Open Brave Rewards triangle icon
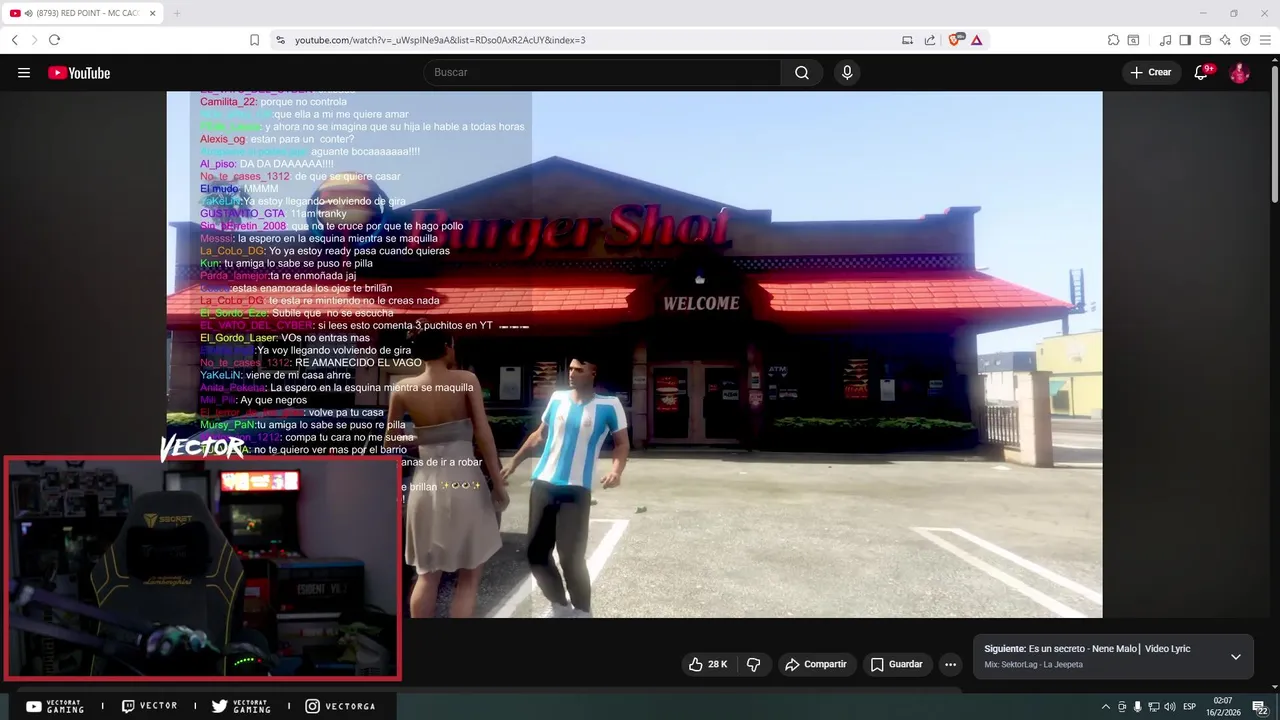 976,40
